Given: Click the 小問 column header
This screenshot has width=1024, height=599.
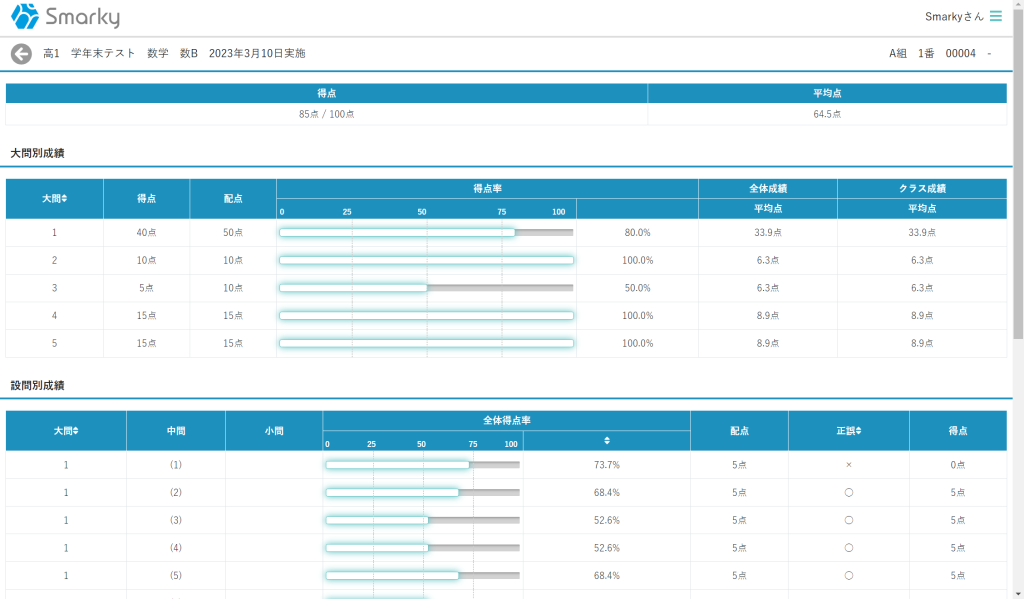Looking at the screenshot, I should (x=274, y=430).
